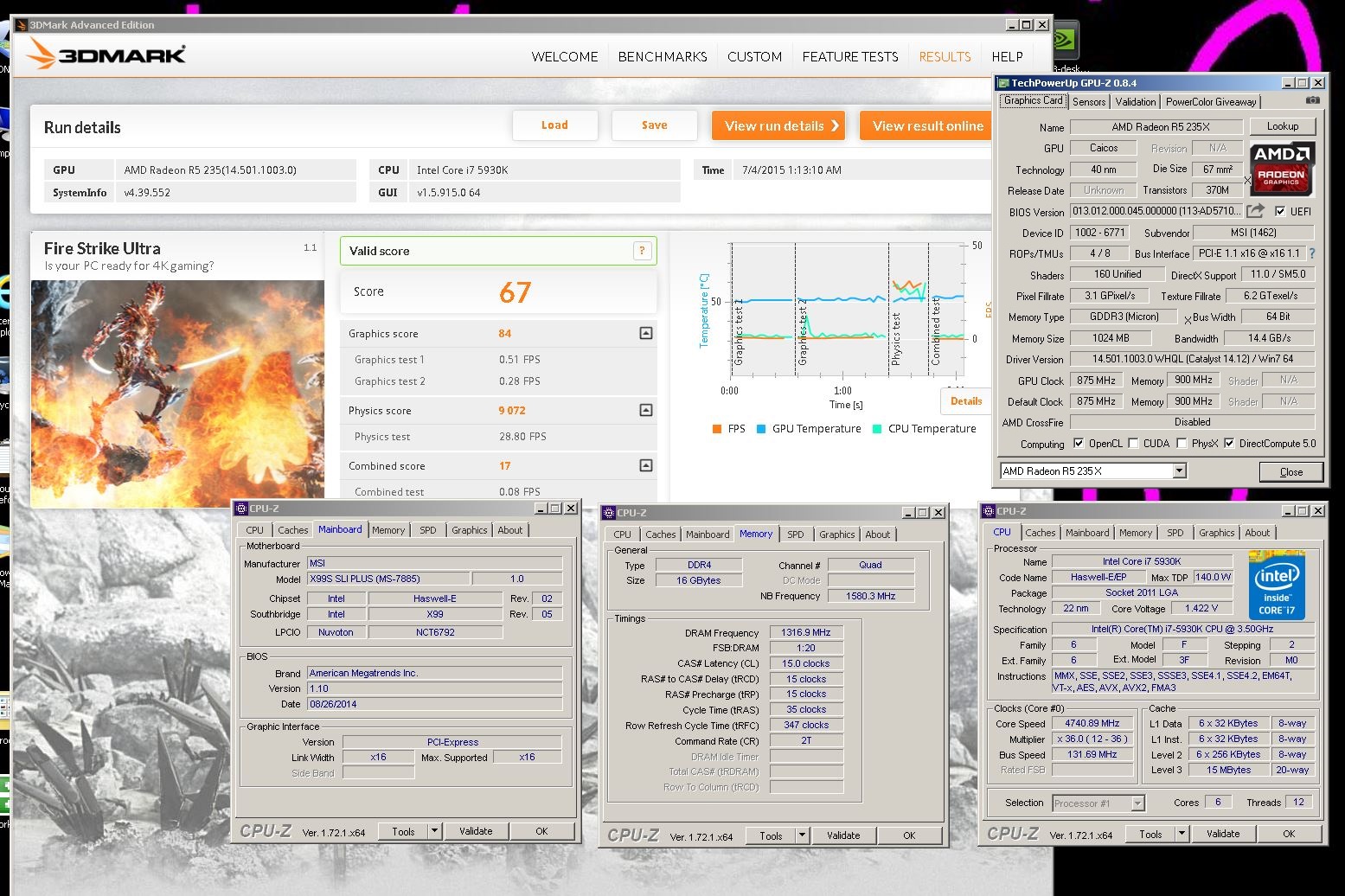Image resolution: width=1345 pixels, height=896 pixels.
Task: Collapse the Graphics score section
Action: pyautogui.click(x=645, y=333)
